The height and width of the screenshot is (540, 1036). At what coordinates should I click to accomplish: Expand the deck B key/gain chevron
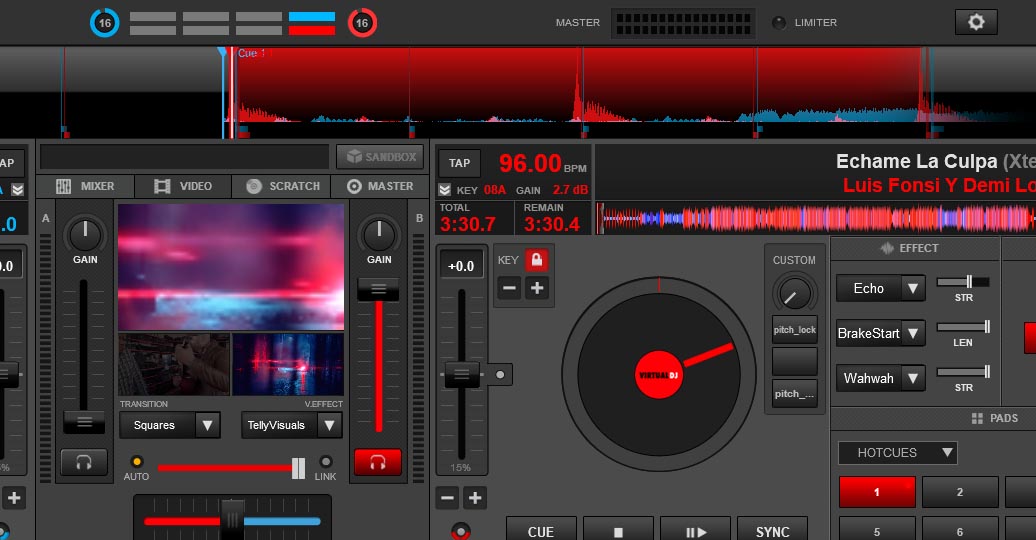(x=445, y=190)
